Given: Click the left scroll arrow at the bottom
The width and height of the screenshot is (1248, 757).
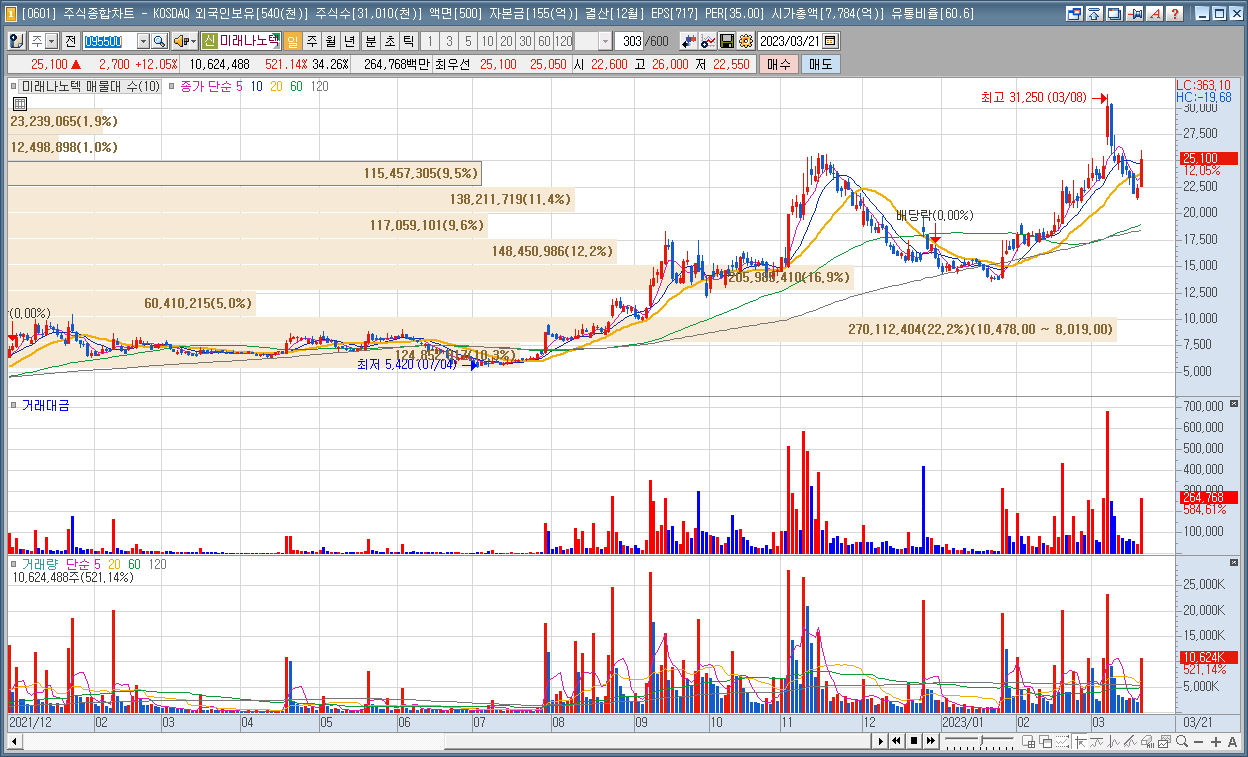Looking at the screenshot, I should (x=14, y=741).
